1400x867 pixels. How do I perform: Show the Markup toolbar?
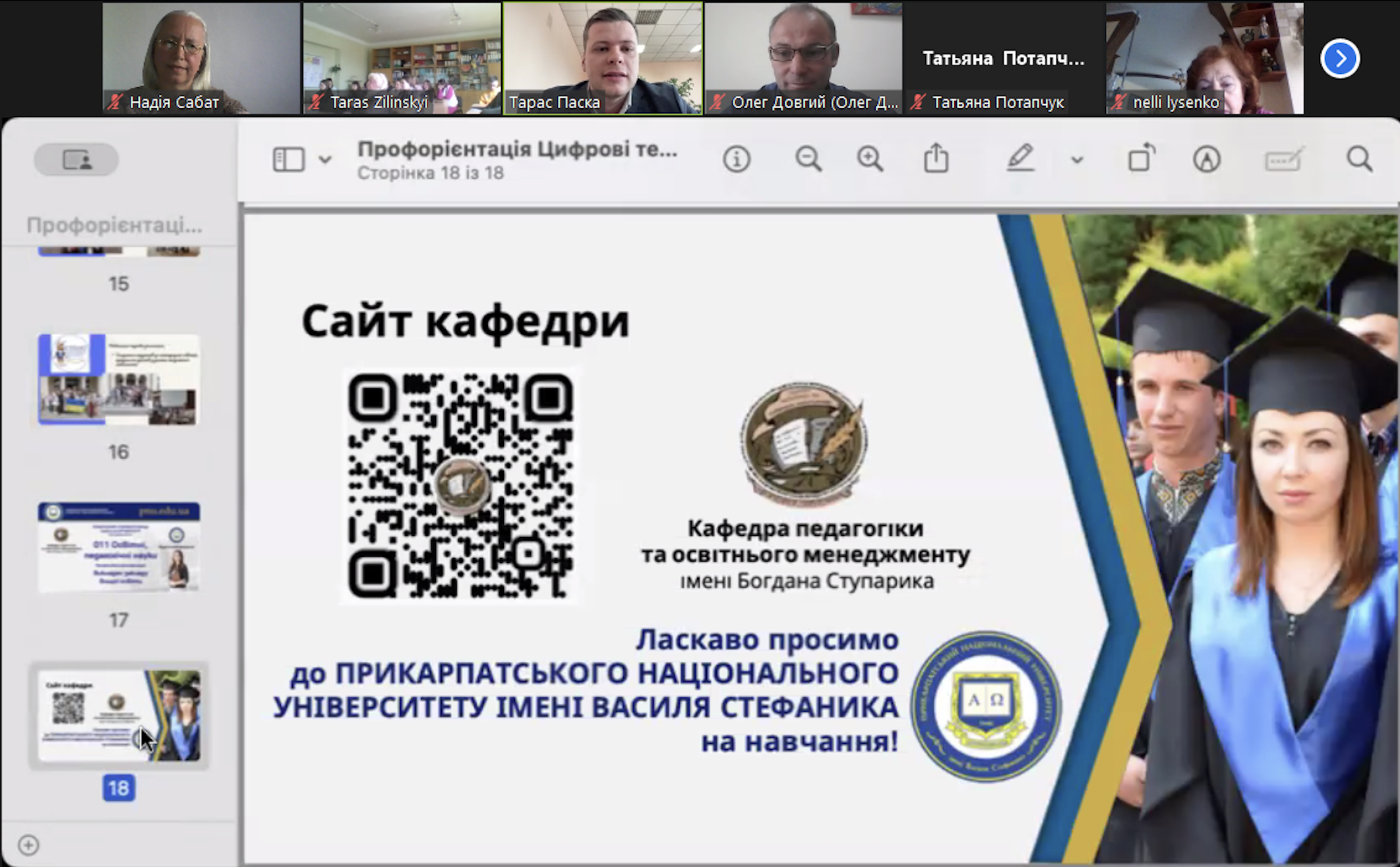(1207, 160)
